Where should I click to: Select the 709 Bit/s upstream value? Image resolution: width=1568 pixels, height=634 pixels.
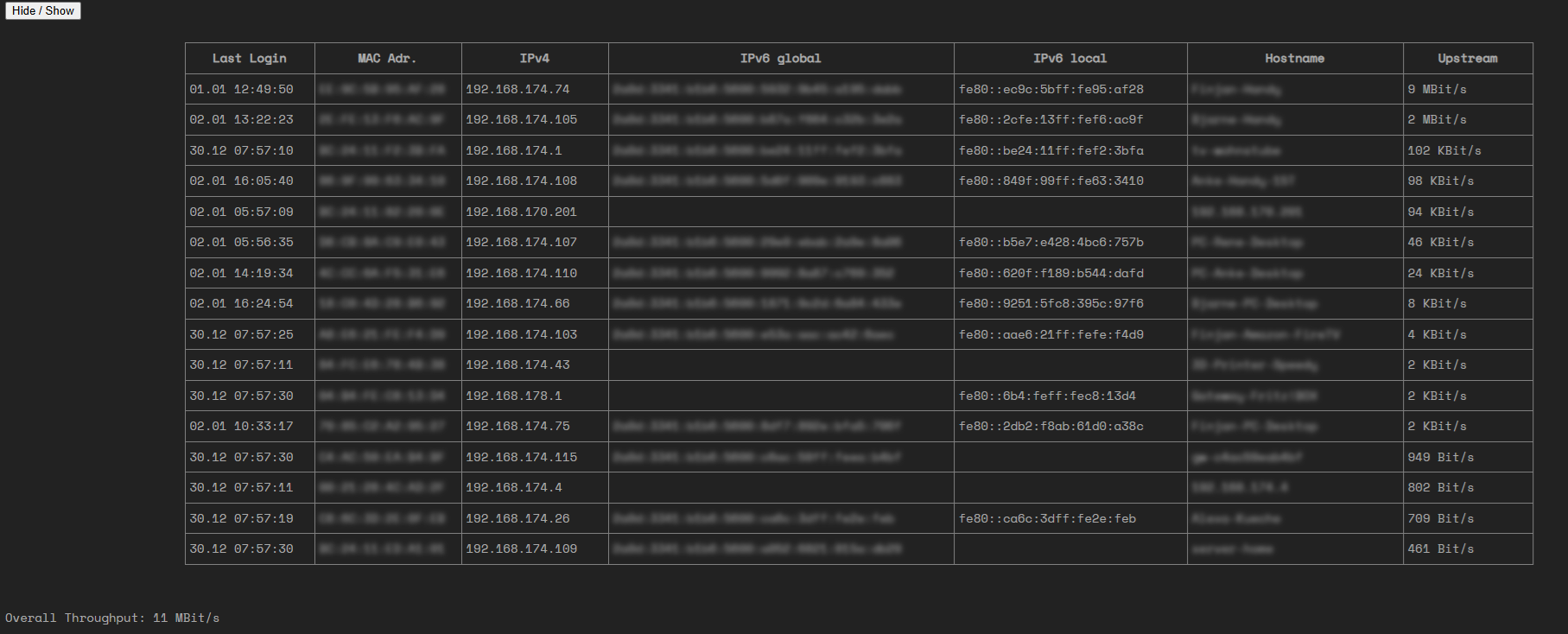(x=1441, y=518)
